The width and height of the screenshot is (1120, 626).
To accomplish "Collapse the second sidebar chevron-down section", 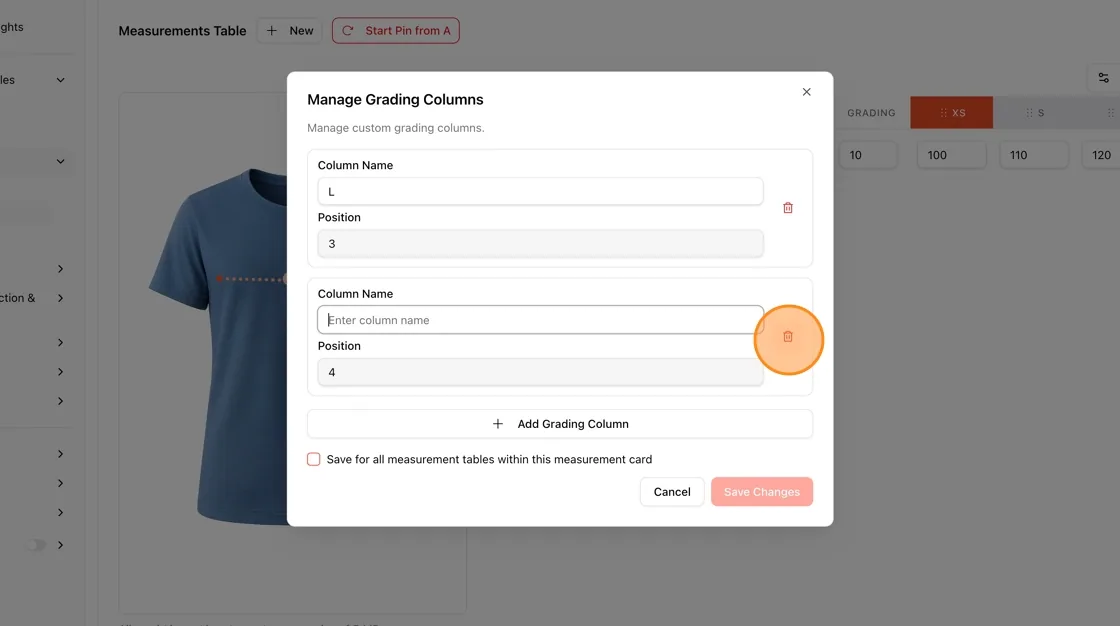I will click(x=61, y=162).
